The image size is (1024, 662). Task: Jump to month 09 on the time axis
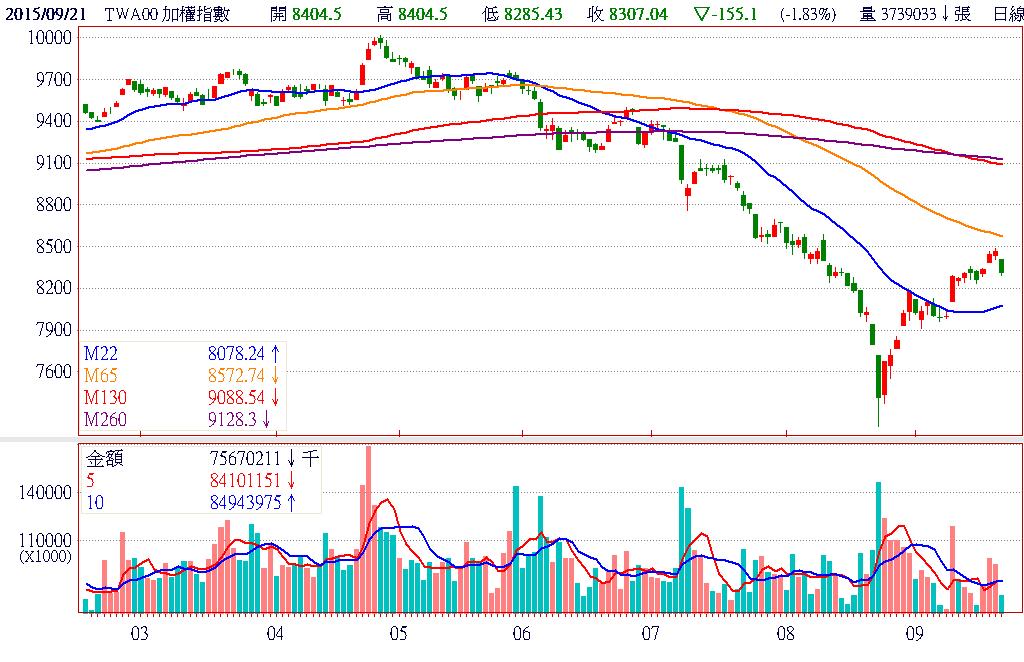coord(913,633)
